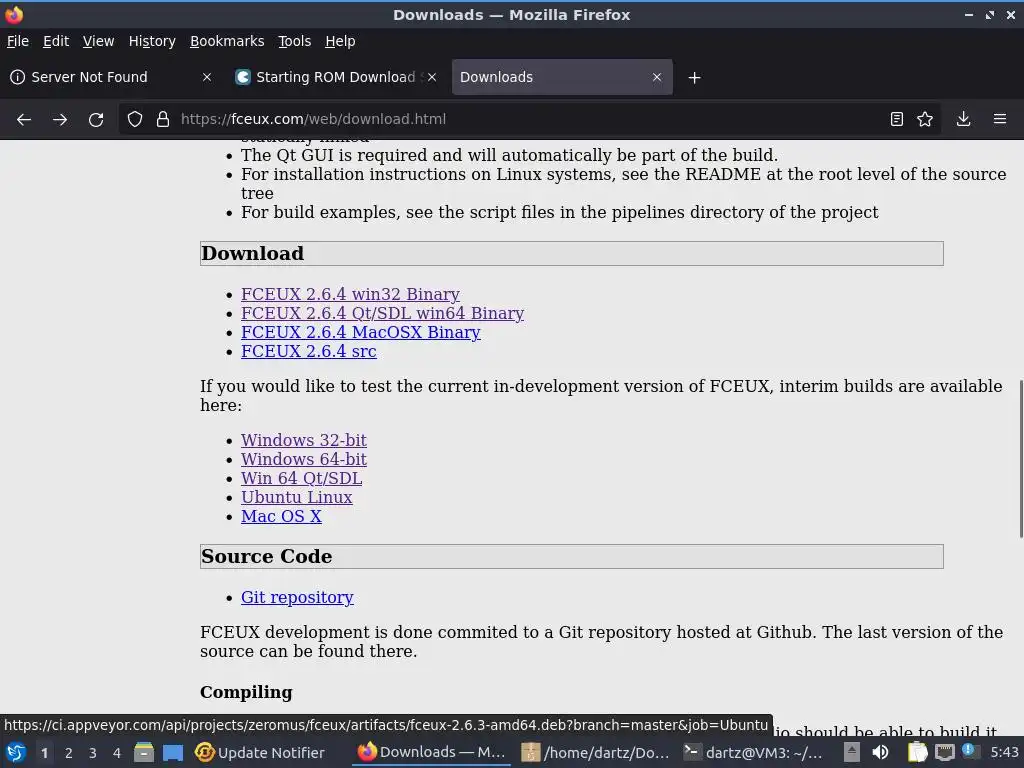Open the system start menu icon in taskbar
The image size is (1024, 768).
(x=15, y=753)
